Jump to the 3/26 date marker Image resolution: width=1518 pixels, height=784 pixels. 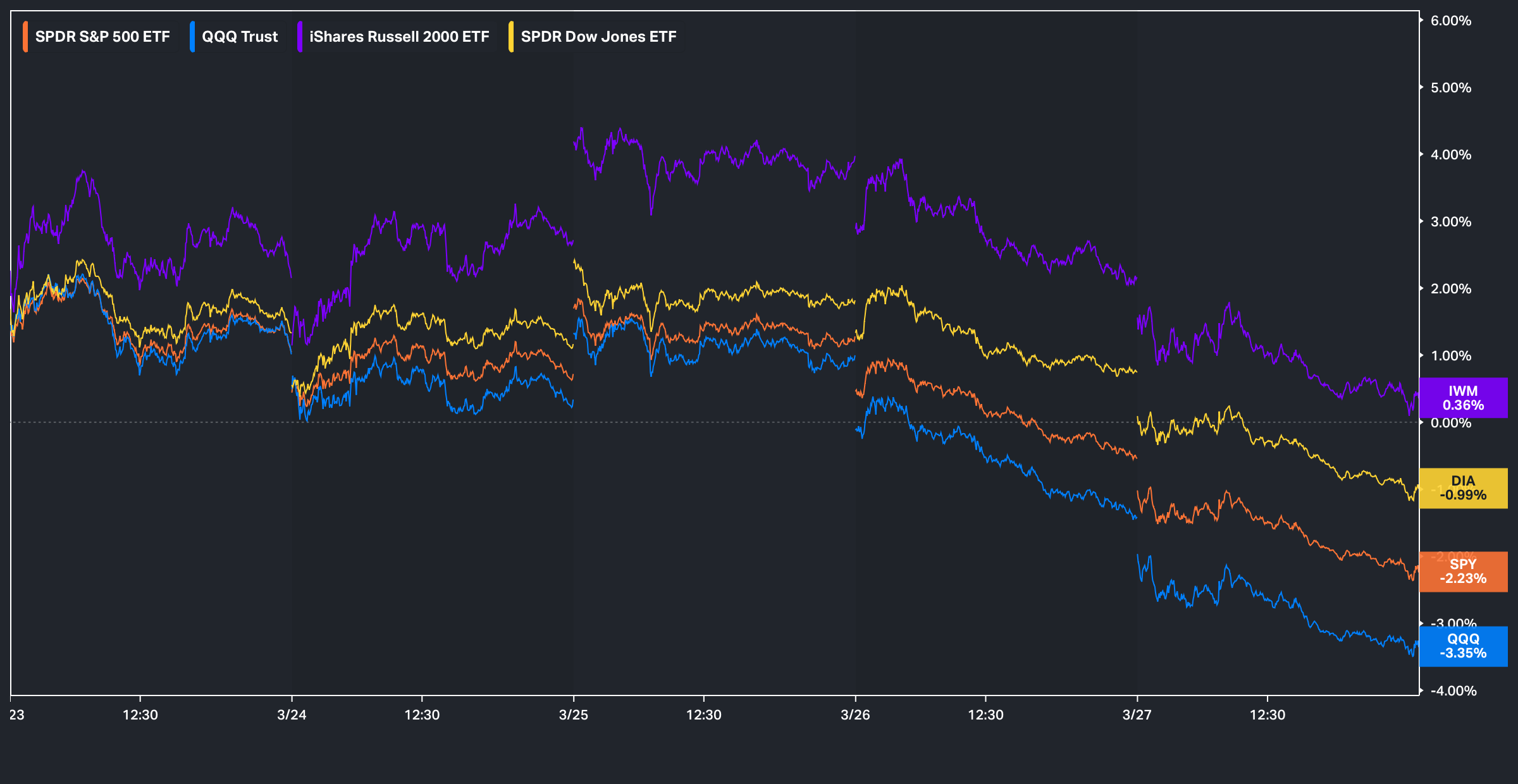(x=855, y=715)
